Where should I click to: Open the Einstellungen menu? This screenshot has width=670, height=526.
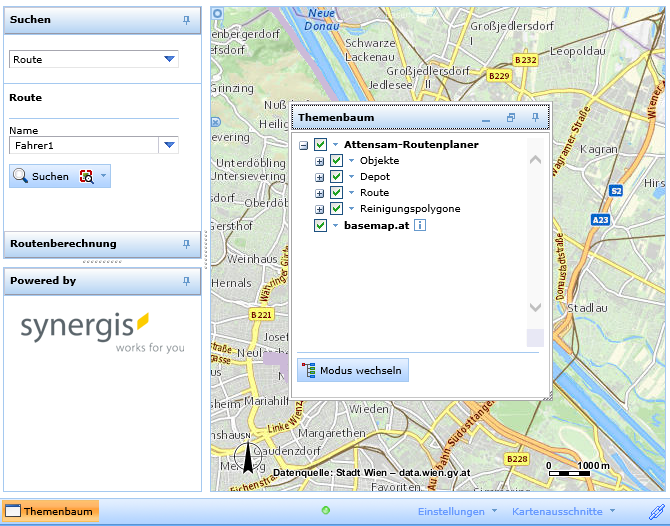pos(457,512)
